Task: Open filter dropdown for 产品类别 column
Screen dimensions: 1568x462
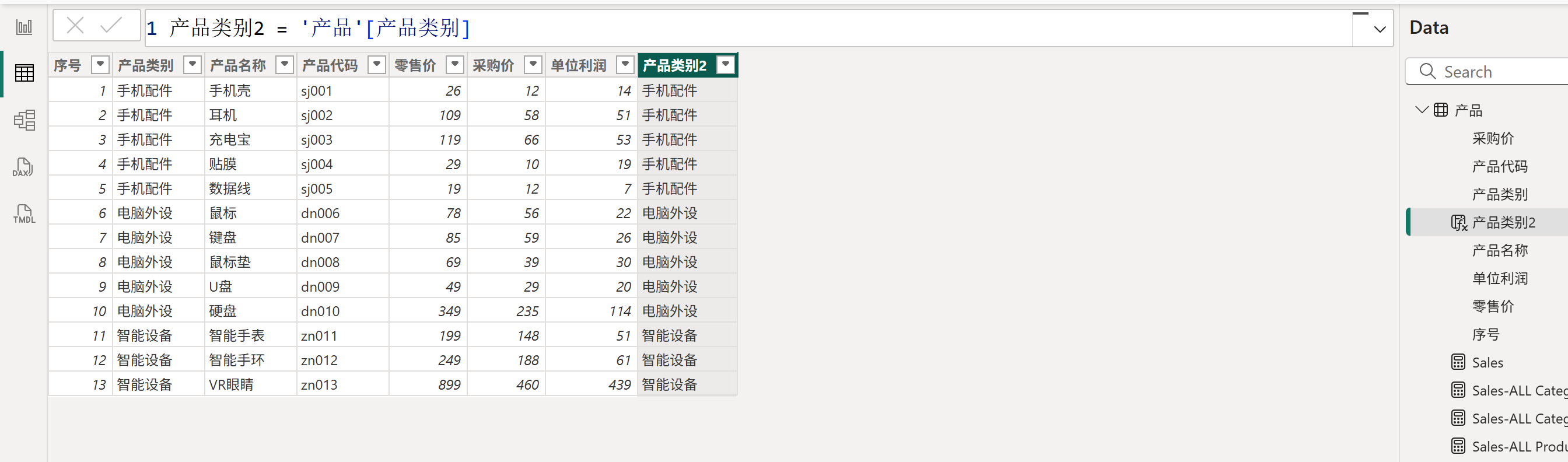Action: (192, 64)
